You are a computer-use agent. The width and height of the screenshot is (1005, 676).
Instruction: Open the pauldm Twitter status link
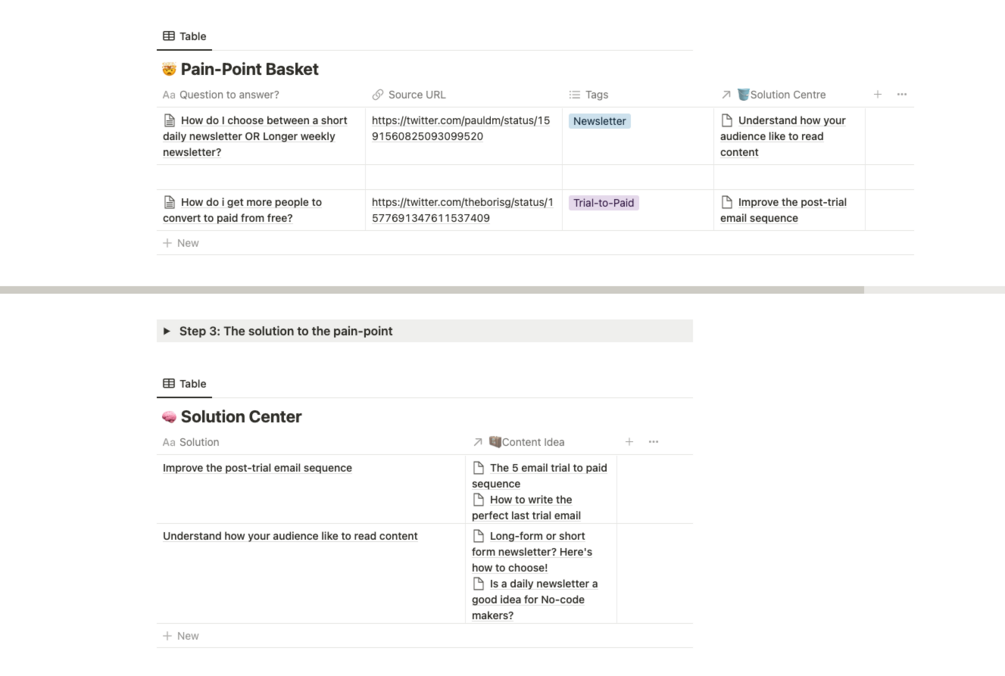point(460,128)
